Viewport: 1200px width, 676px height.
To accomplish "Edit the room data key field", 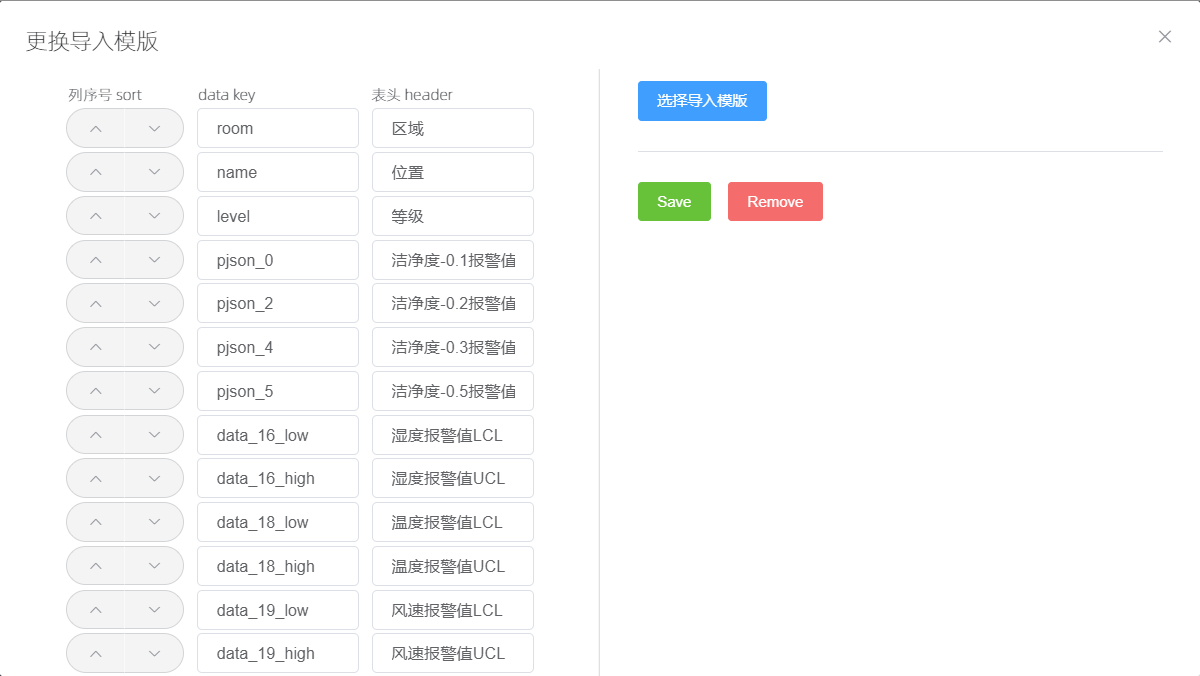I will click(278, 128).
